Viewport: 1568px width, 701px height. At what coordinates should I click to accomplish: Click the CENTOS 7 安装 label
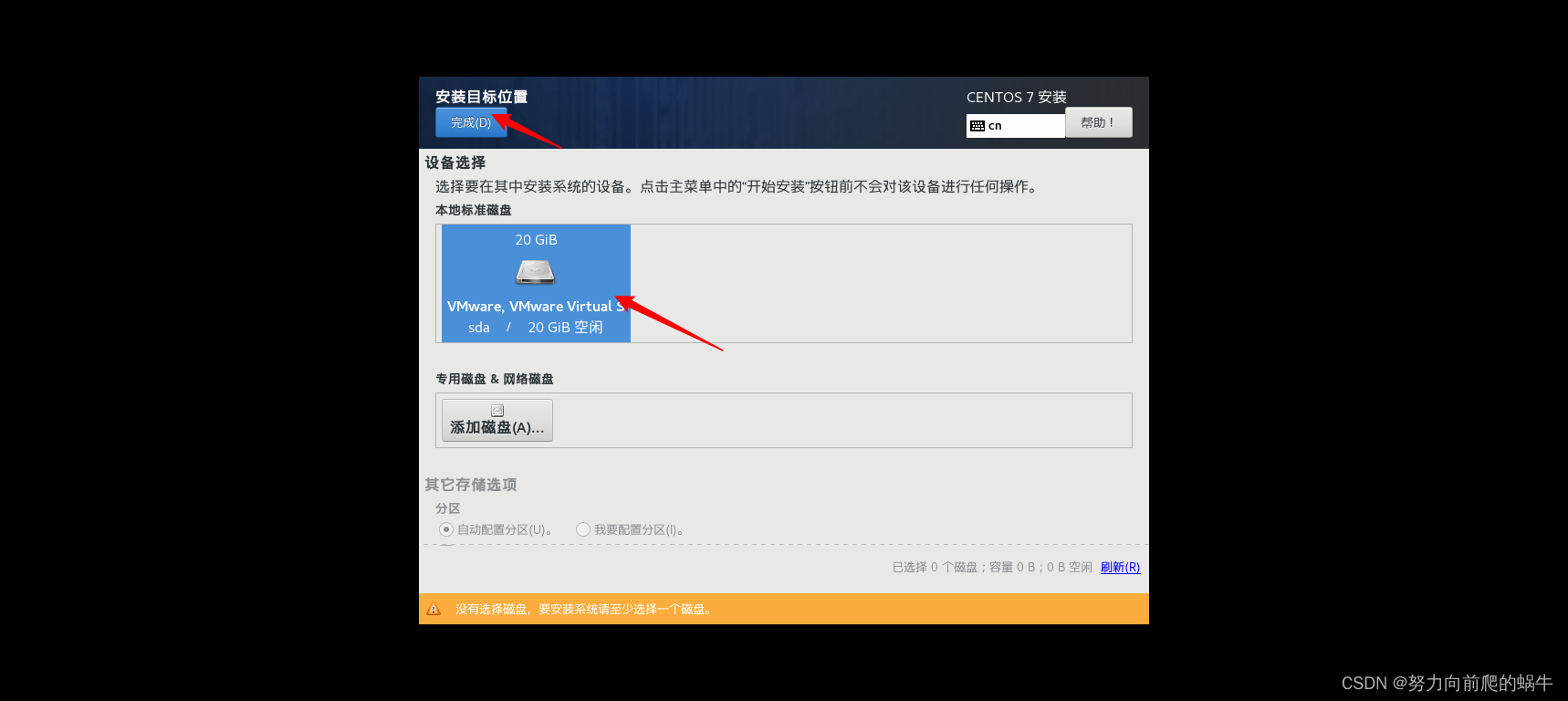[x=1017, y=97]
